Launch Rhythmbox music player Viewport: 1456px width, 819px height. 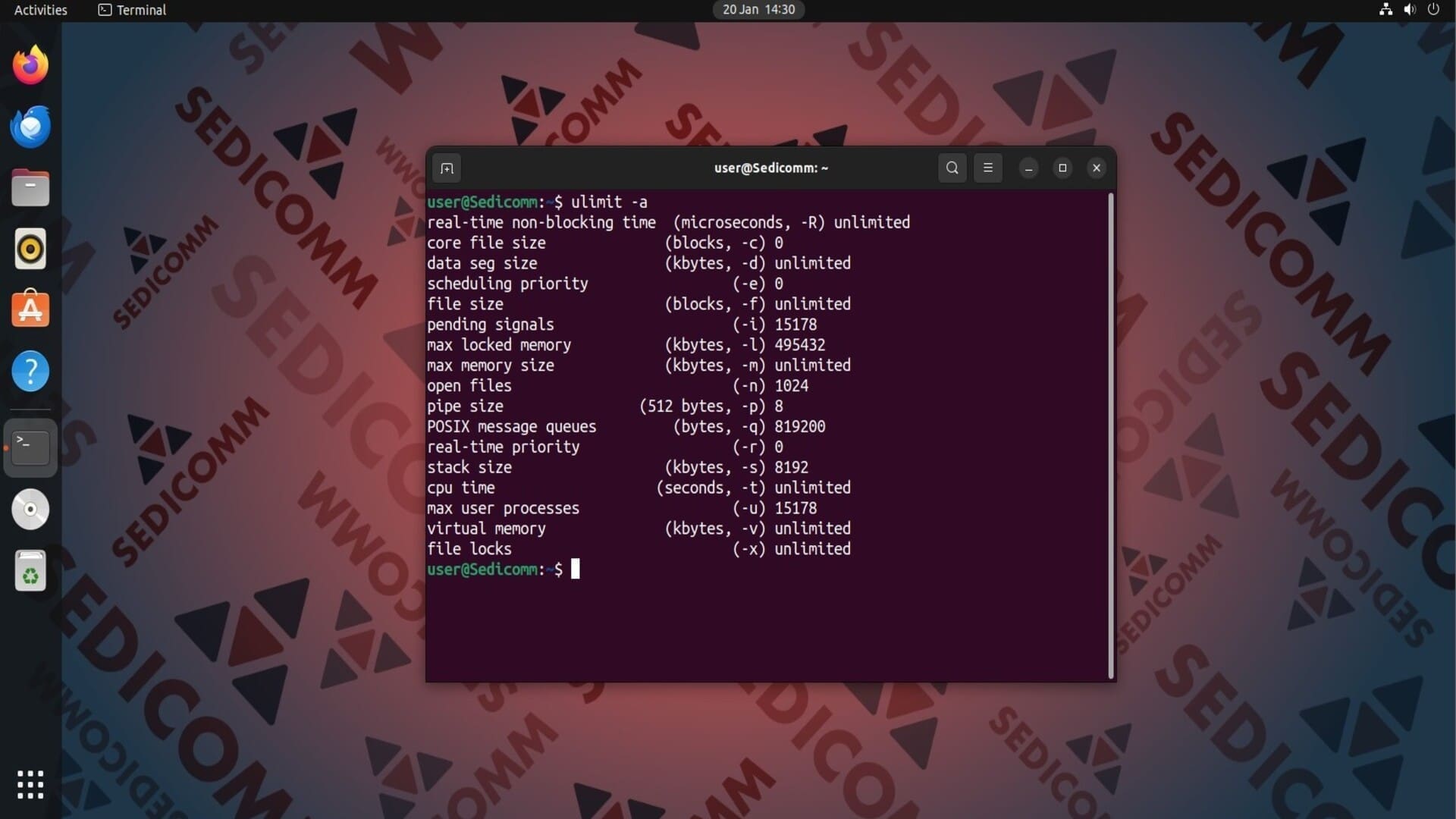click(x=30, y=249)
